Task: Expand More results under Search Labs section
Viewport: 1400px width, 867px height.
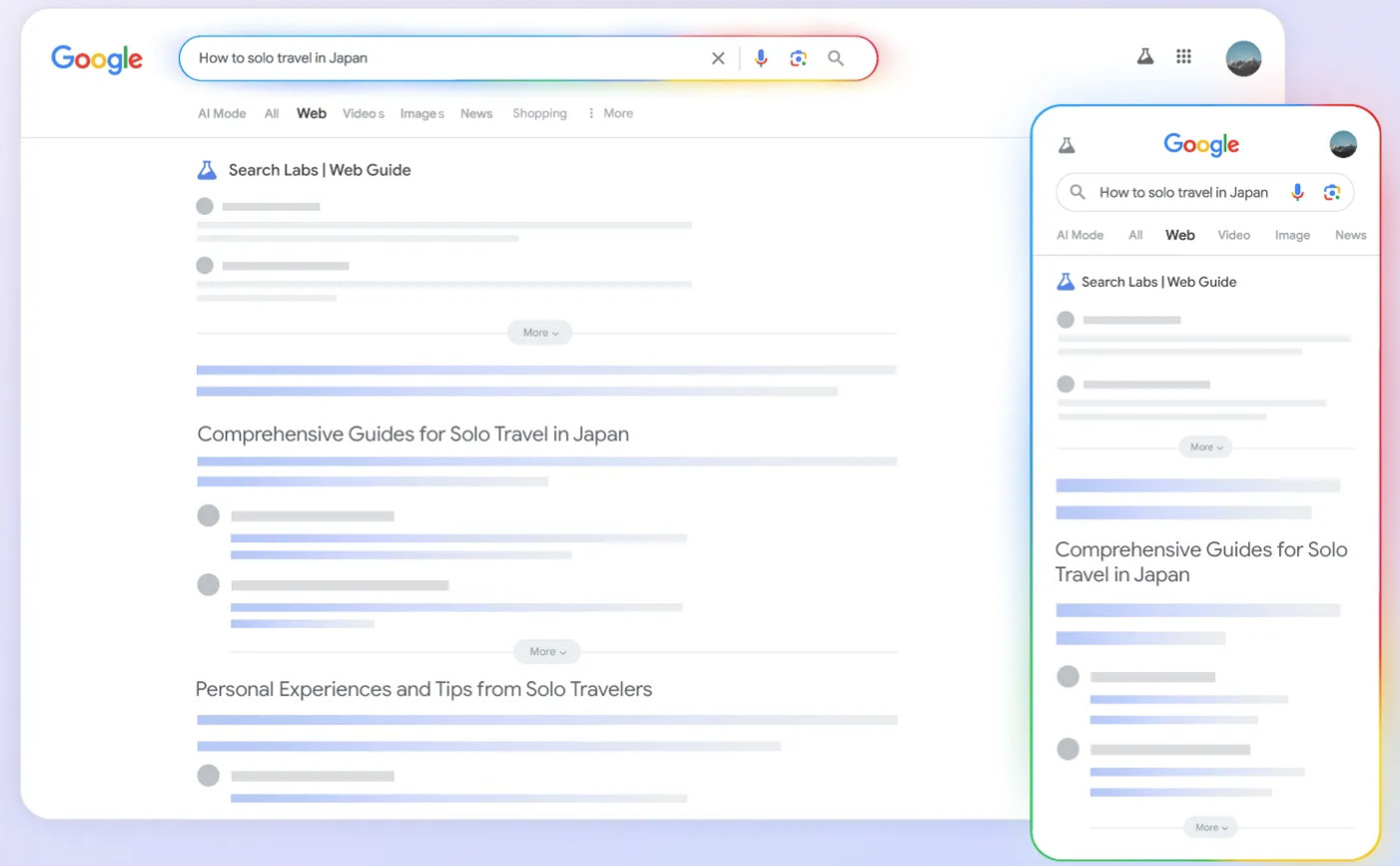Action: (x=539, y=332)
